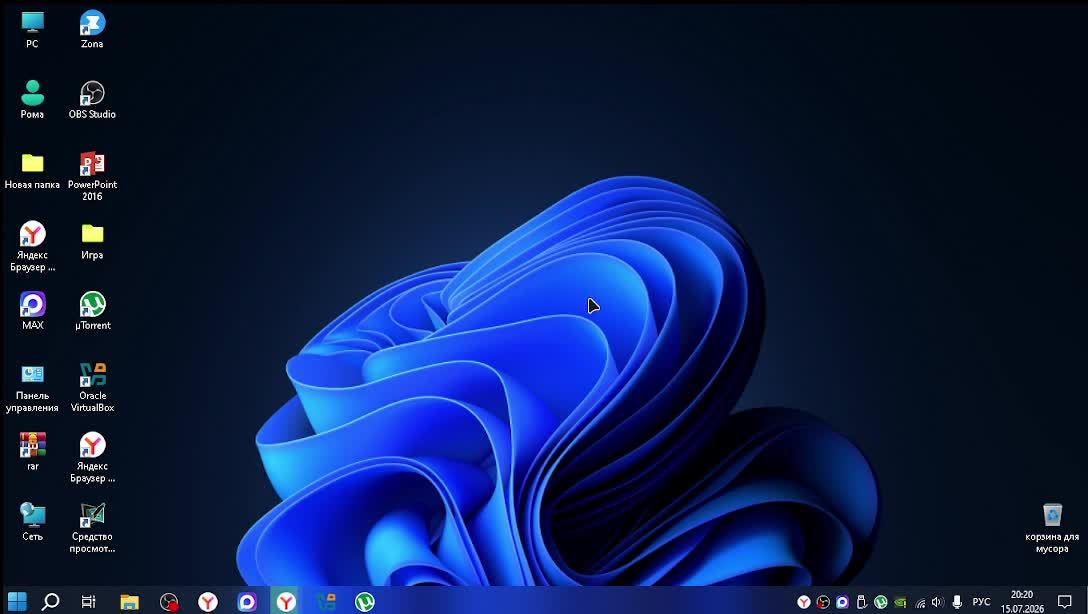Open Safely Remove Hardware USB tray icon
Image resolution: width=1088 pixels, height=614 pixels.
(862, 602)
